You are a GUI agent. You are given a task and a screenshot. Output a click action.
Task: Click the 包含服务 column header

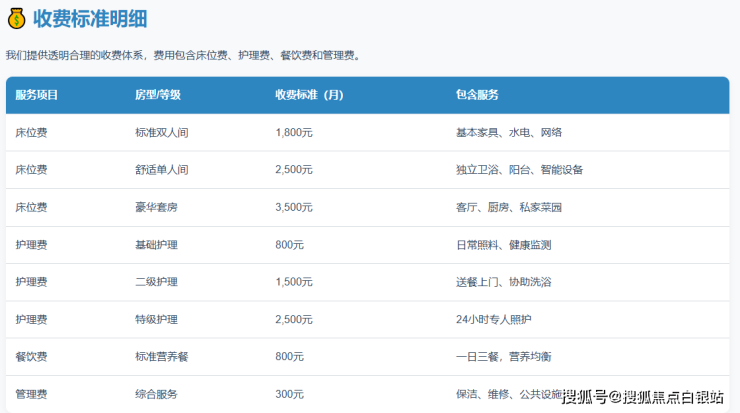pyautogui.click(x=477, y=95)
